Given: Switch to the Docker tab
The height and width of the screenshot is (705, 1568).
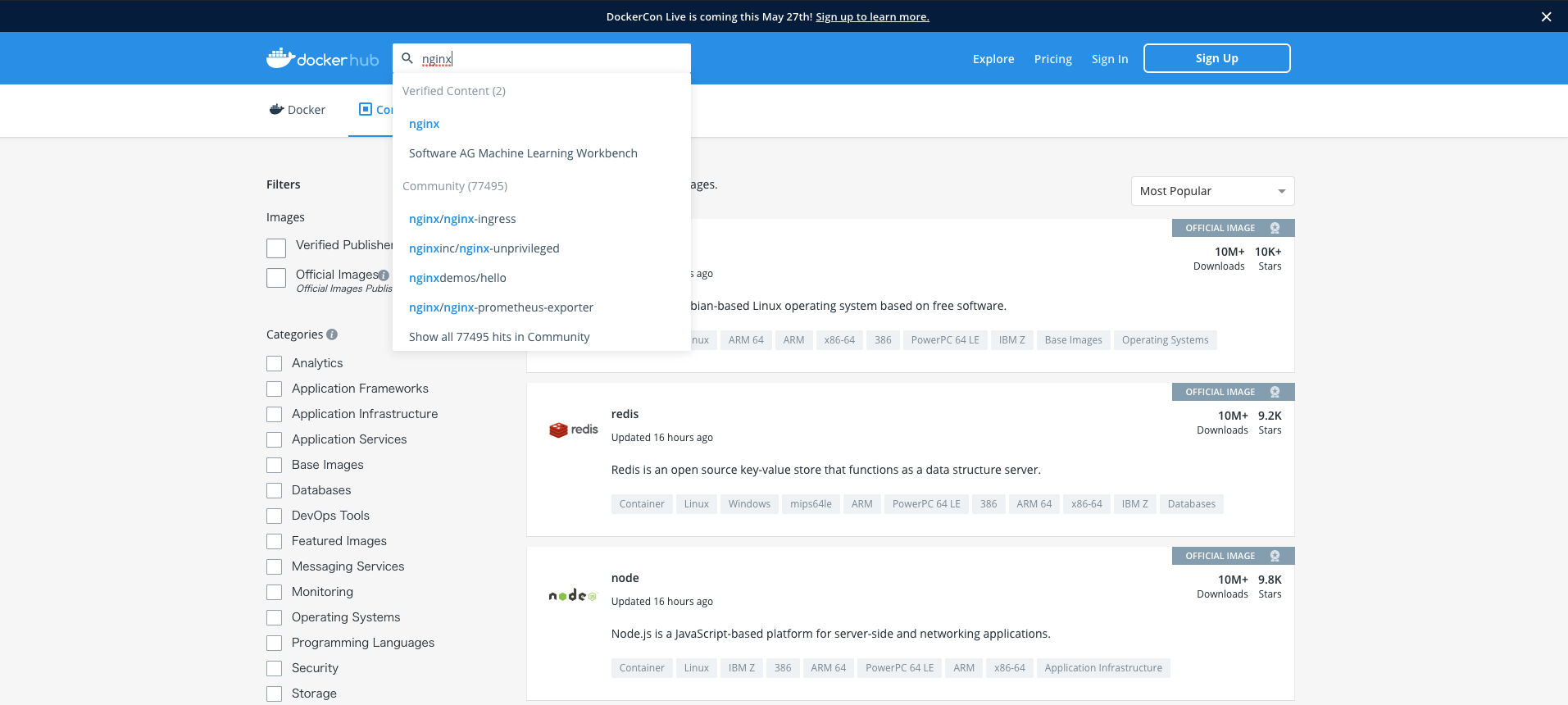Looking at the screenshot, I should [298, 110].
